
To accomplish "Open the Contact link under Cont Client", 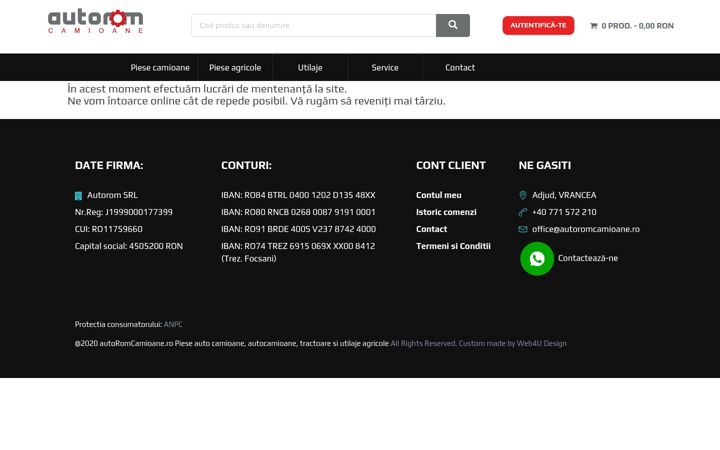I will point(432,229).
